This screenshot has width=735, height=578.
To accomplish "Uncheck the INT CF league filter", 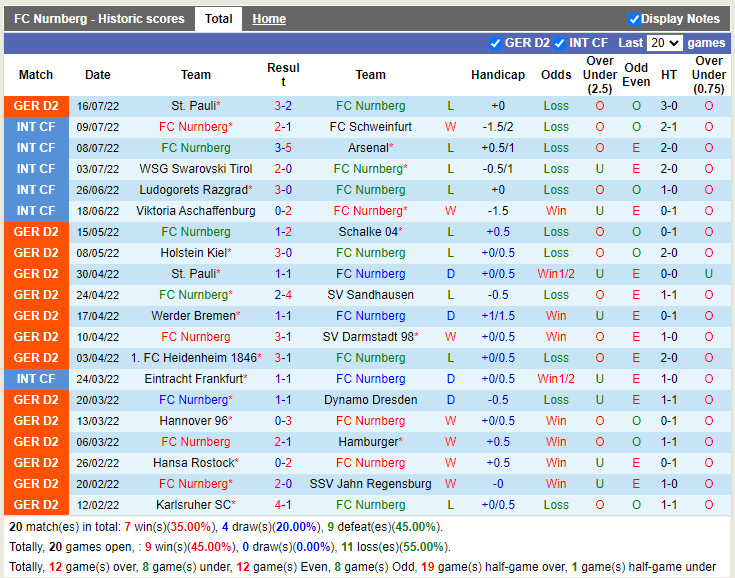I will coord(559,43).
